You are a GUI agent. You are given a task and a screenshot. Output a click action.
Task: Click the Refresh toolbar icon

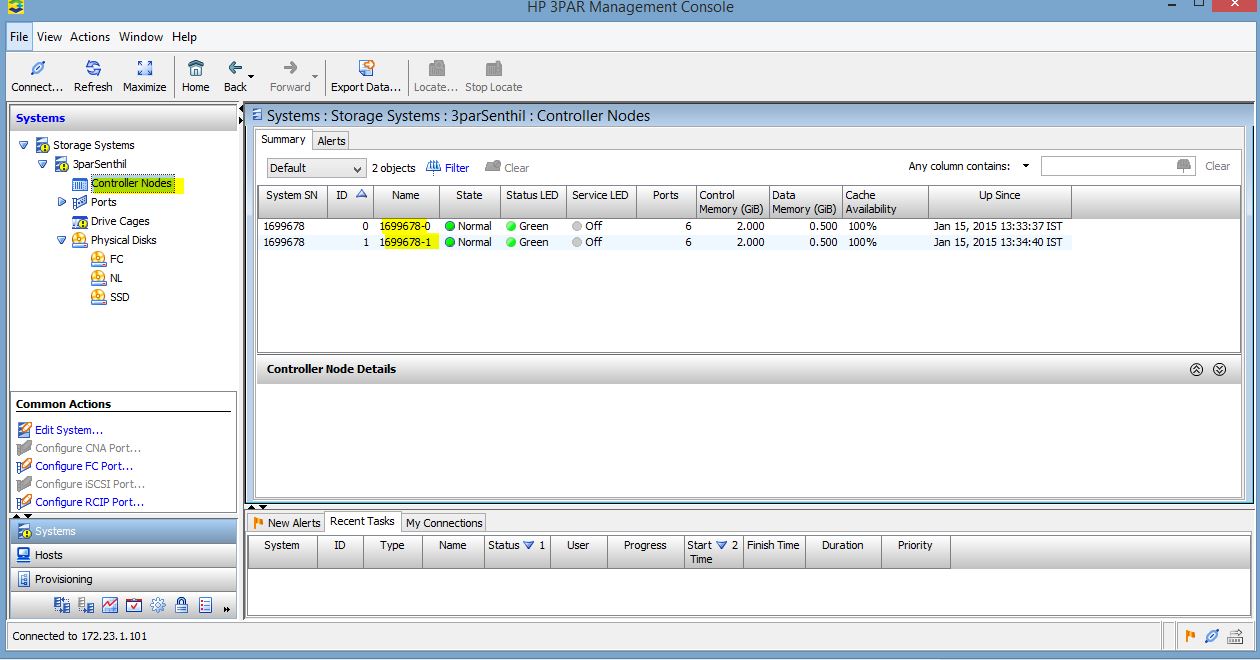click(x=92, y=70)
